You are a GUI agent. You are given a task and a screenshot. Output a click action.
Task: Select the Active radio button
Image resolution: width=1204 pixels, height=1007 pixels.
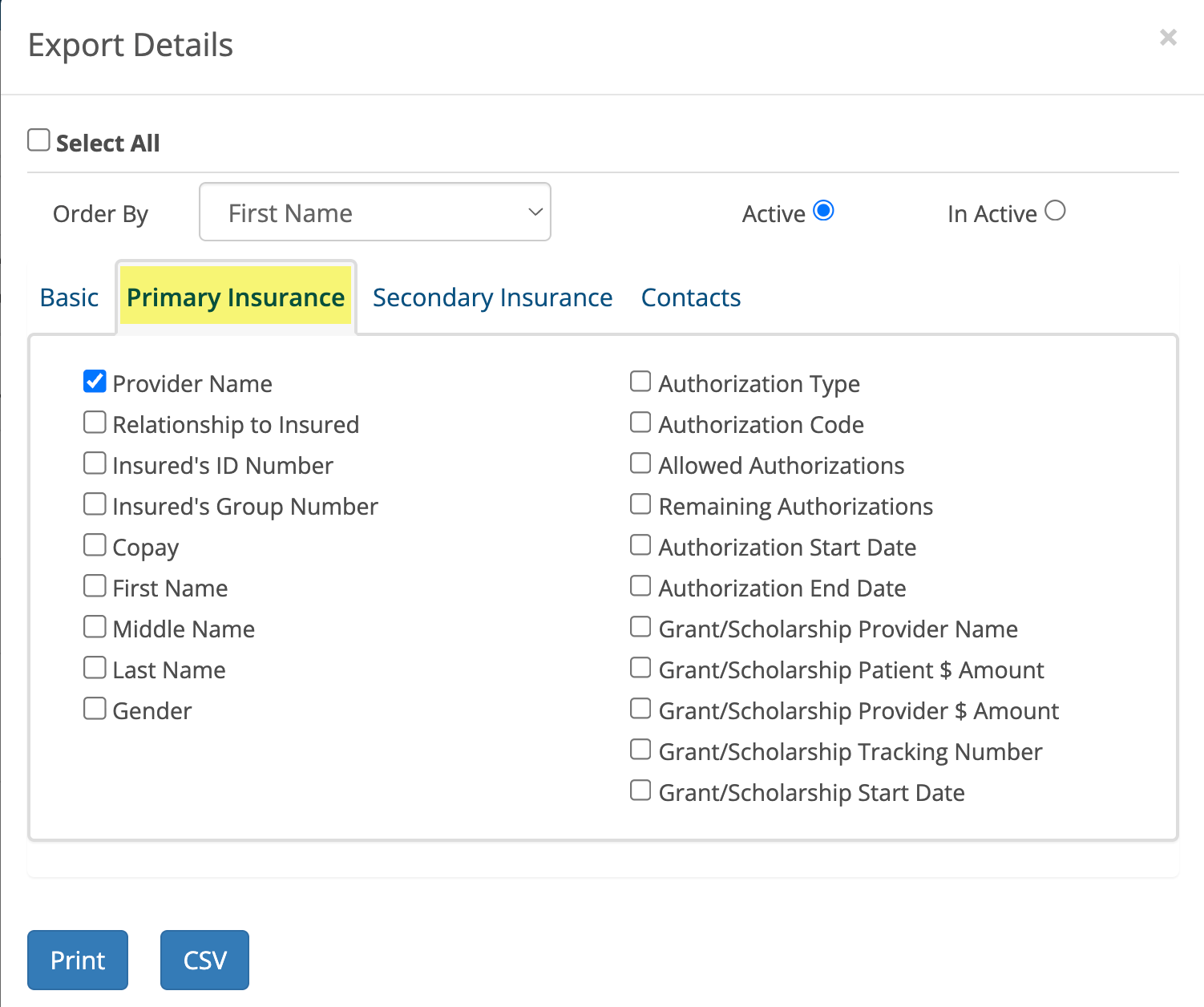pos(823,211)
